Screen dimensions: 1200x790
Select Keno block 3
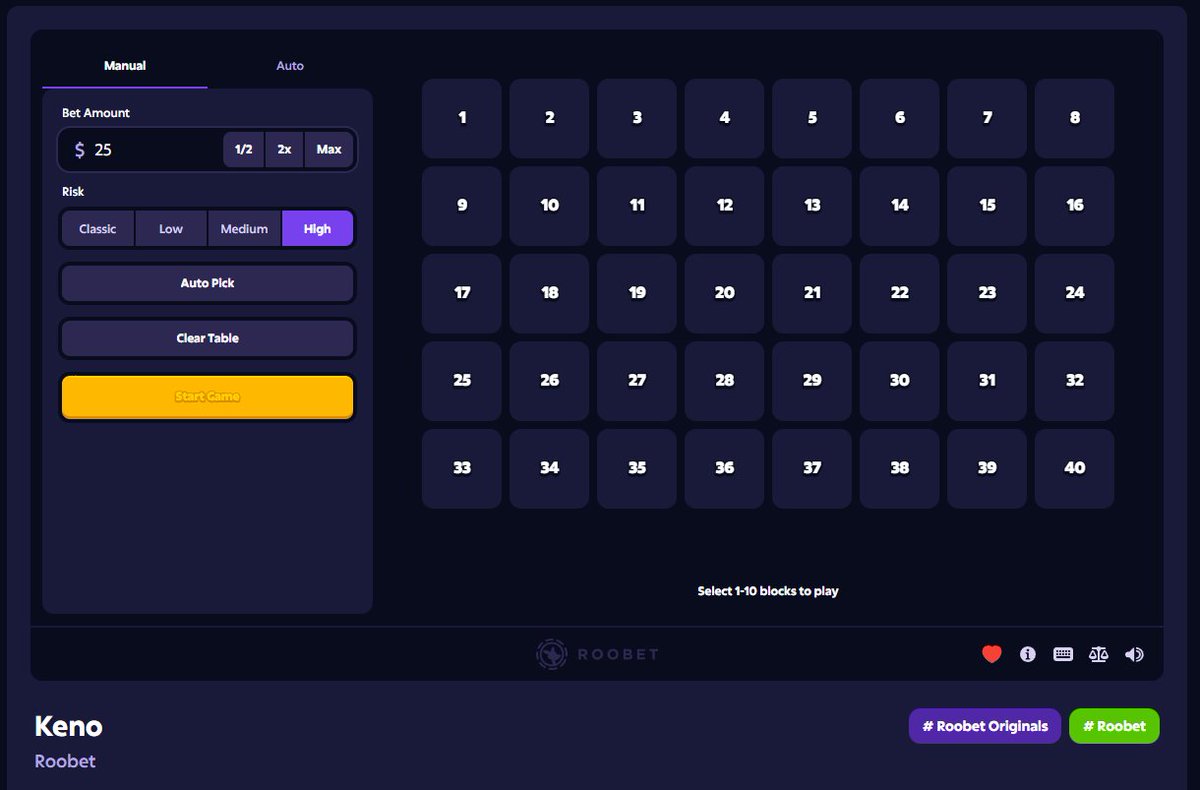tap(637, 118)
